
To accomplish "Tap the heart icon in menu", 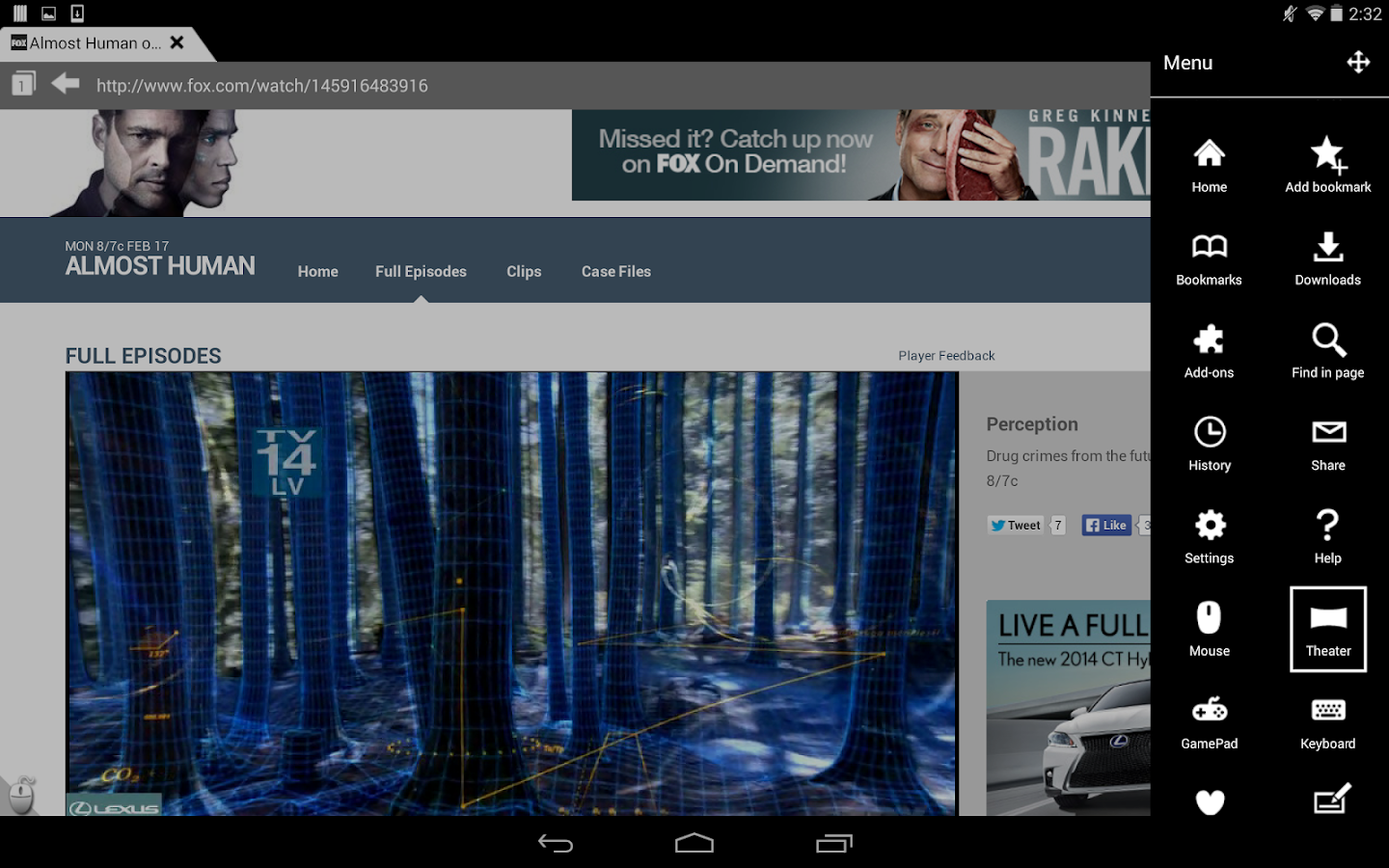I will pos(1210,801).
